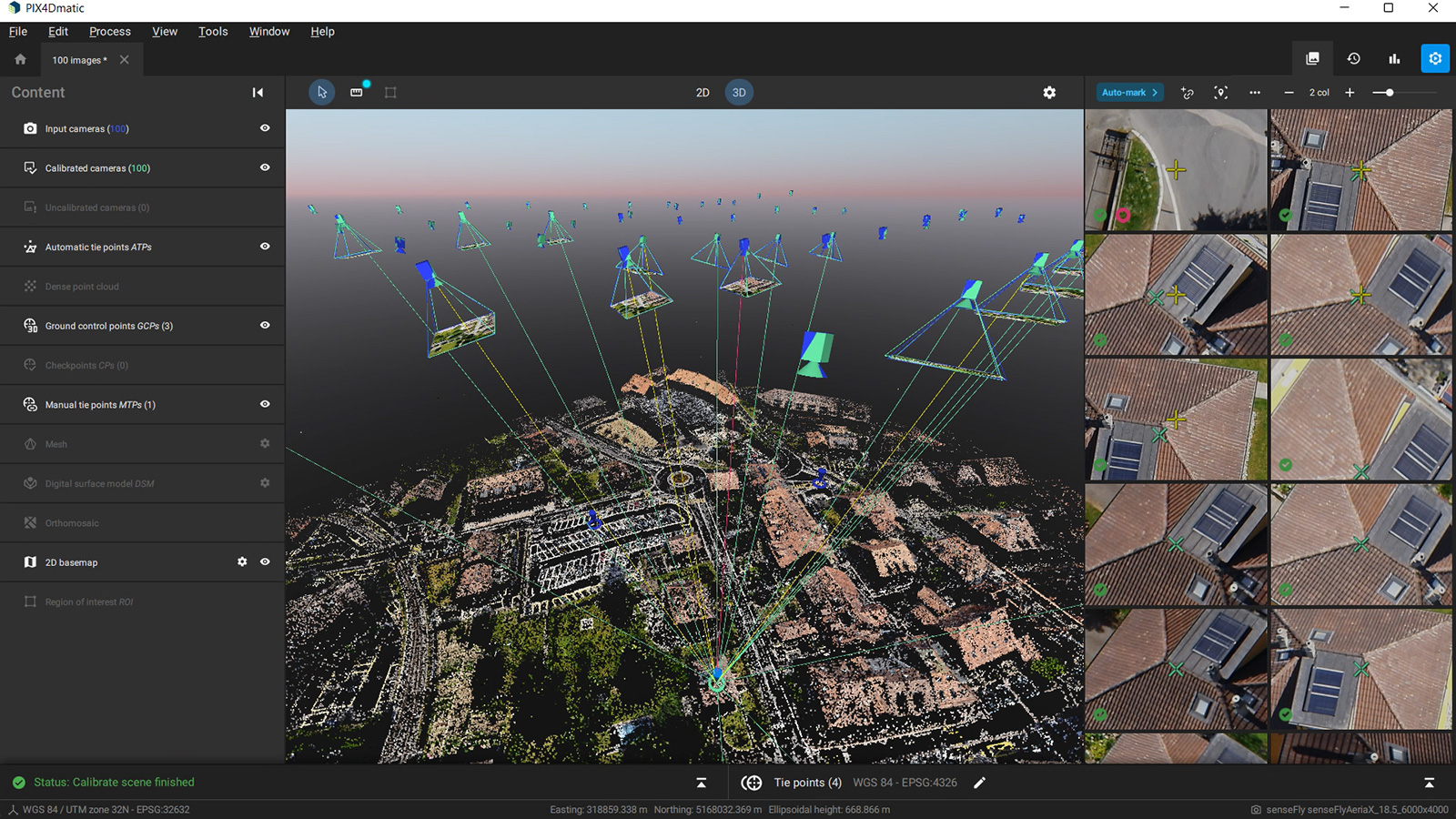Open the three-dots more options menu

coord(1255,92)
